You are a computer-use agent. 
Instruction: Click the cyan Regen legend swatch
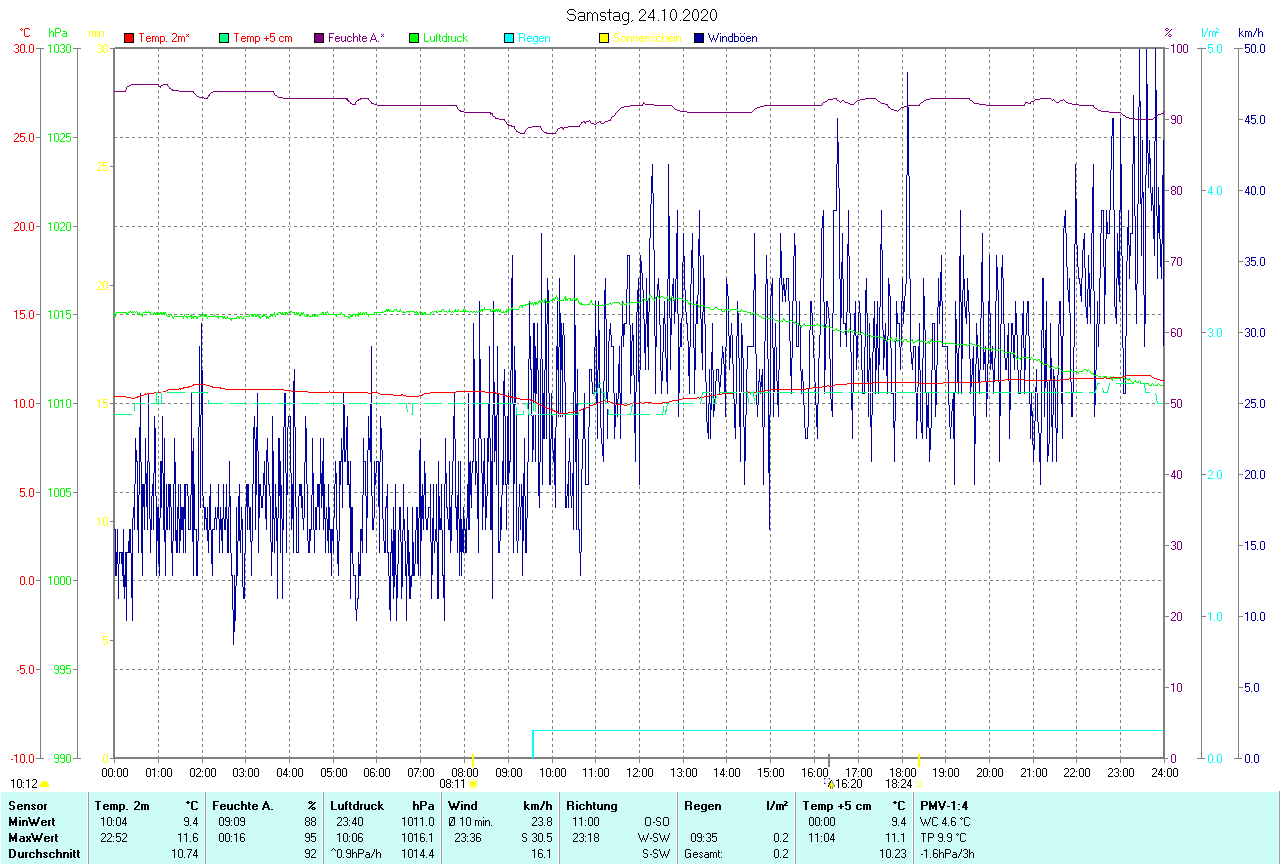508,38
